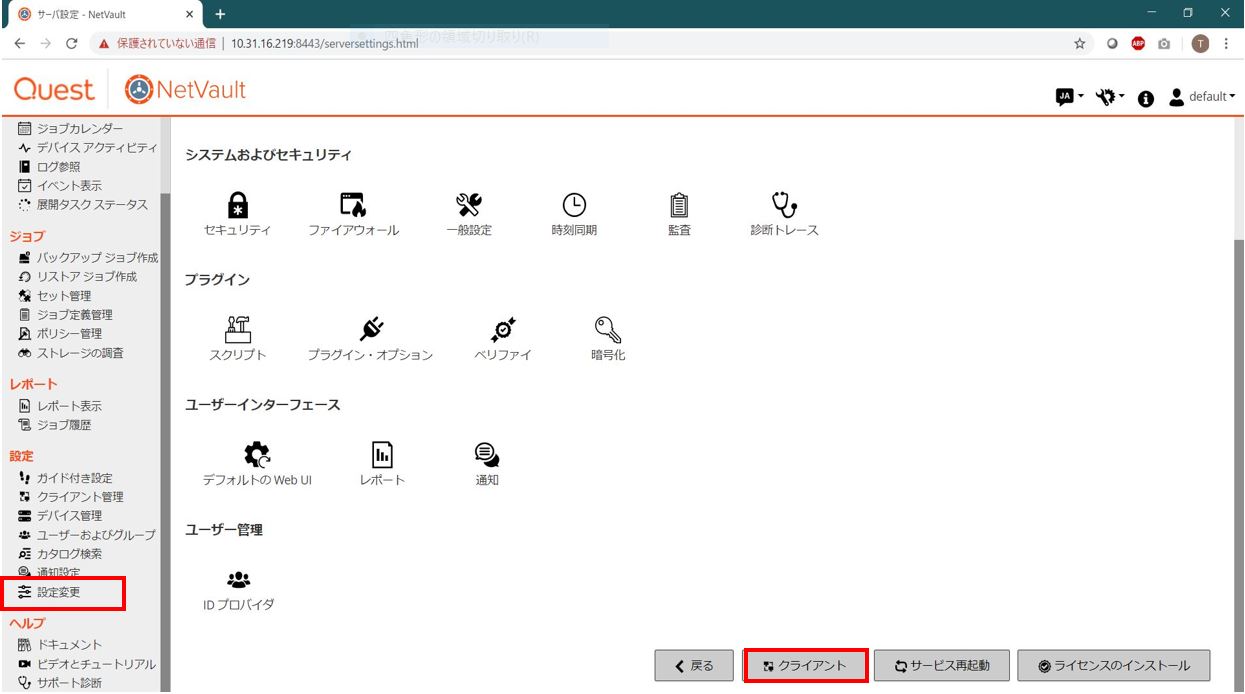1245x694 pixels.
Task: Open the 一般設定 general settings icon
Action: click(469, 205)
